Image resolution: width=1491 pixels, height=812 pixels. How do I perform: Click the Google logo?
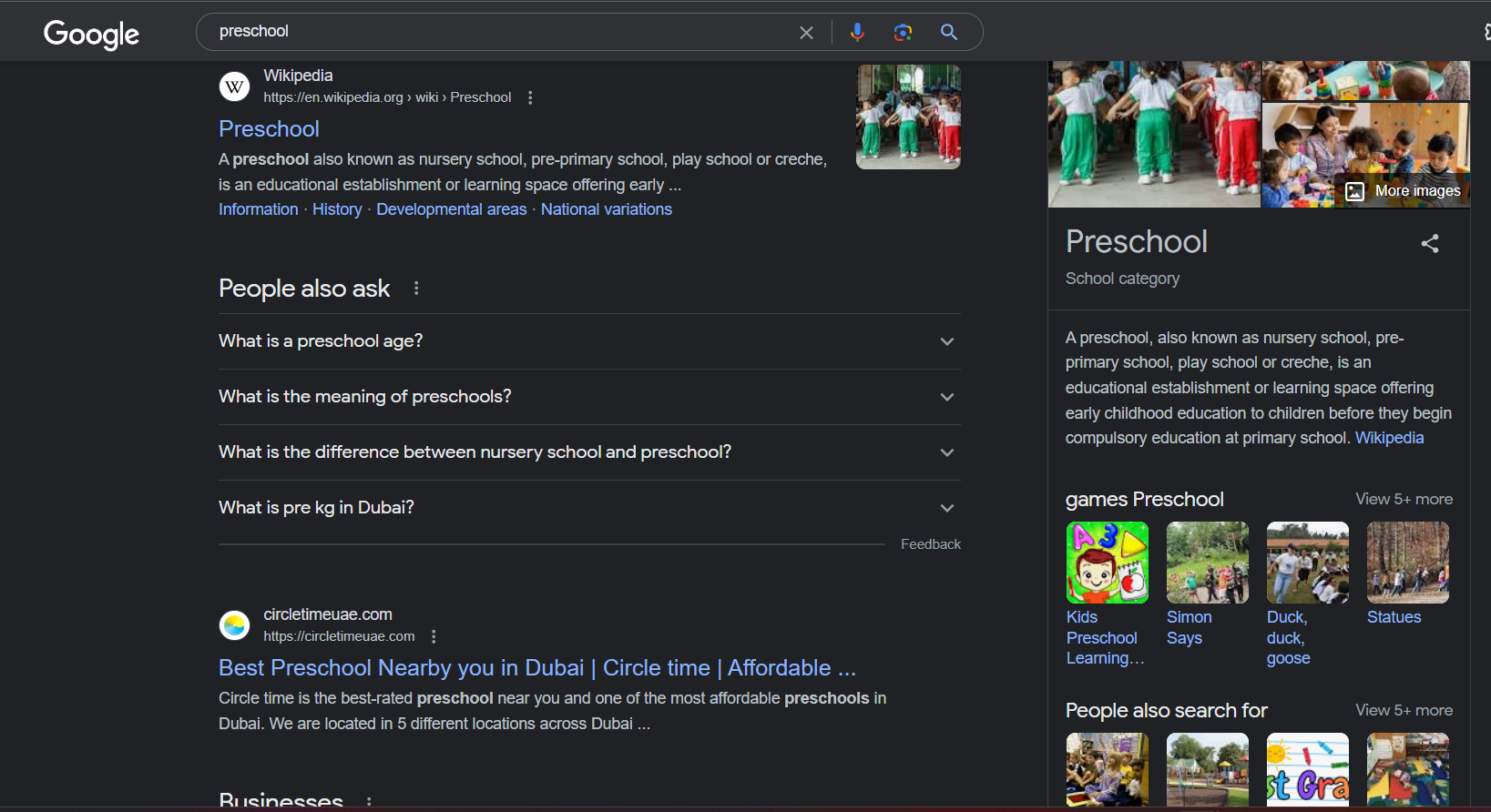pos(91,34)
